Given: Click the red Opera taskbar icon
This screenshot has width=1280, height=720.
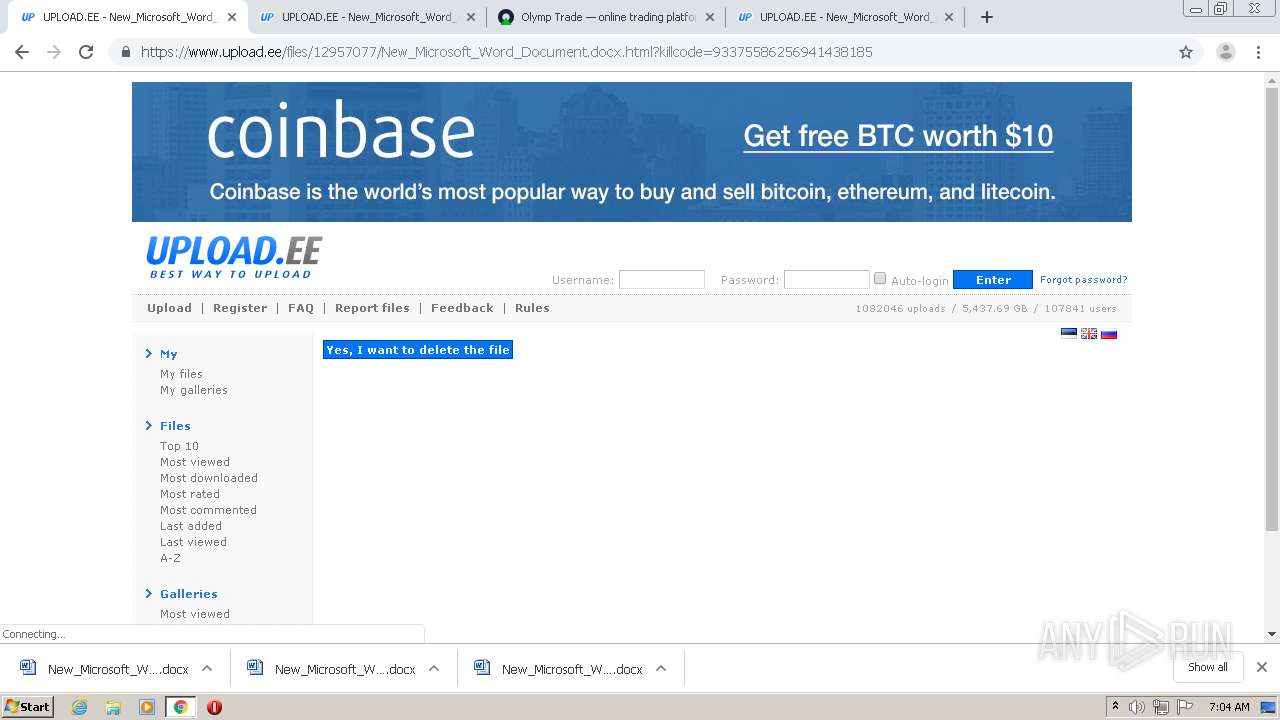Looking at the screenshot, I should (214, 707).
